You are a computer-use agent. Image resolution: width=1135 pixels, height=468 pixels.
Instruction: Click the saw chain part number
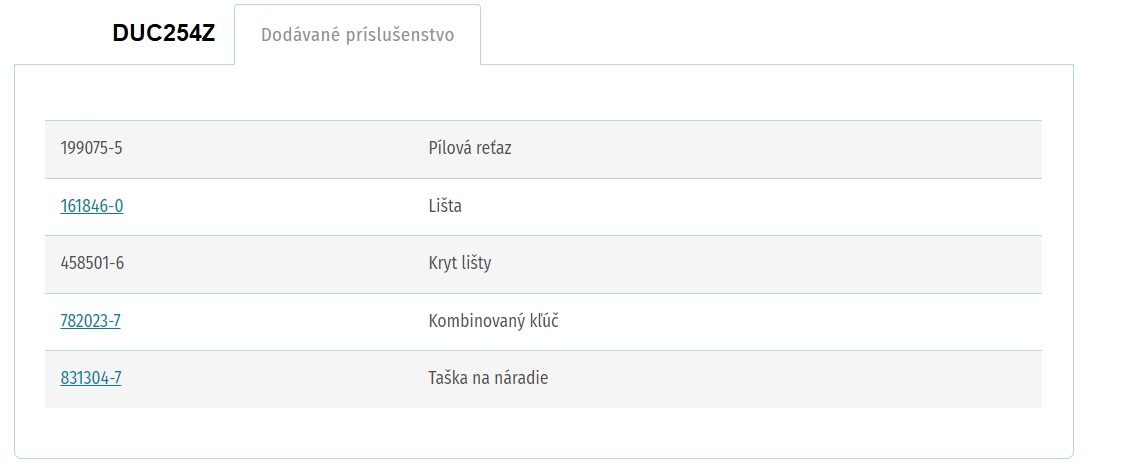tap(91, 149)
